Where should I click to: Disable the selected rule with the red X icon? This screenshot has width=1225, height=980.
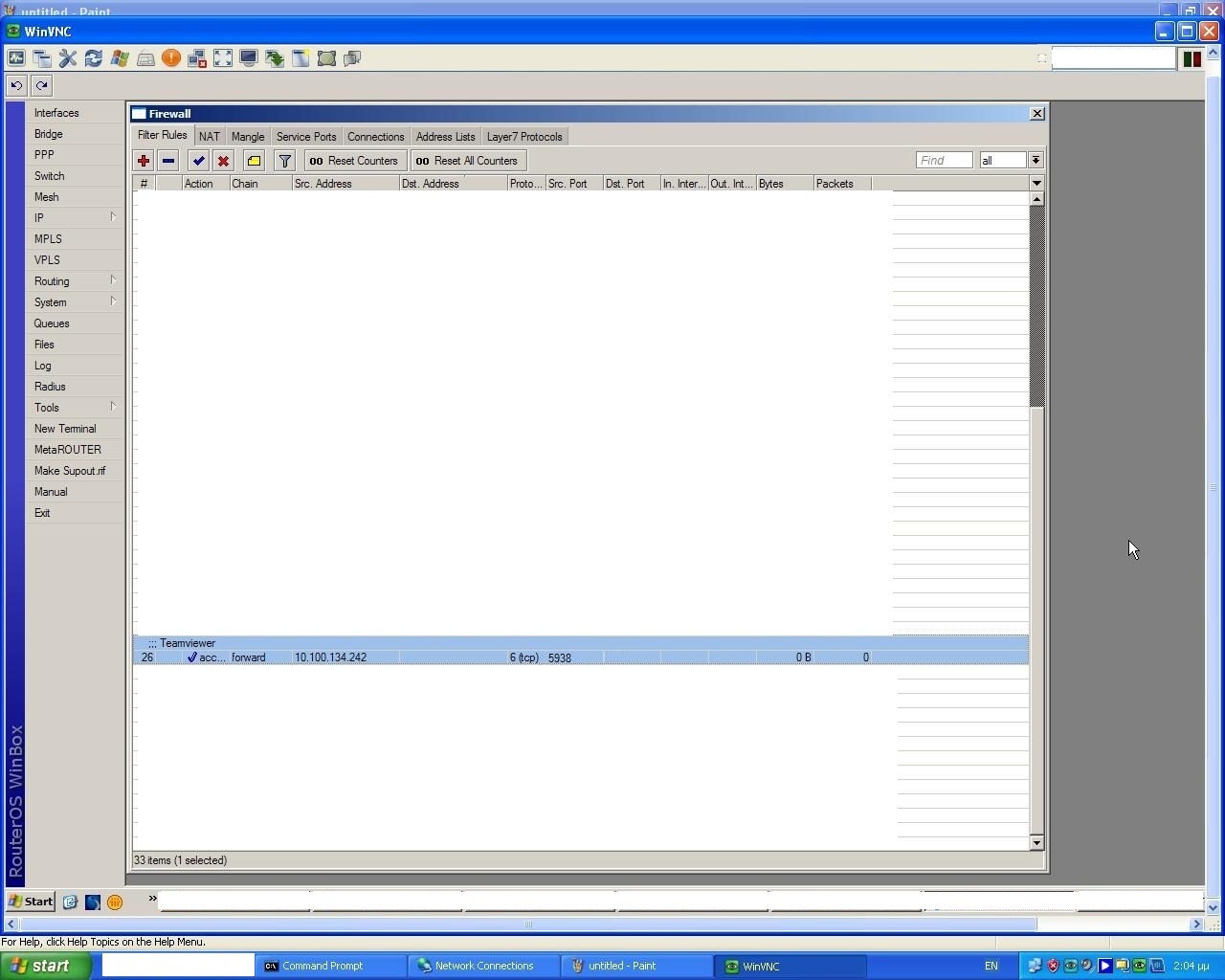(x=223, y=161)
